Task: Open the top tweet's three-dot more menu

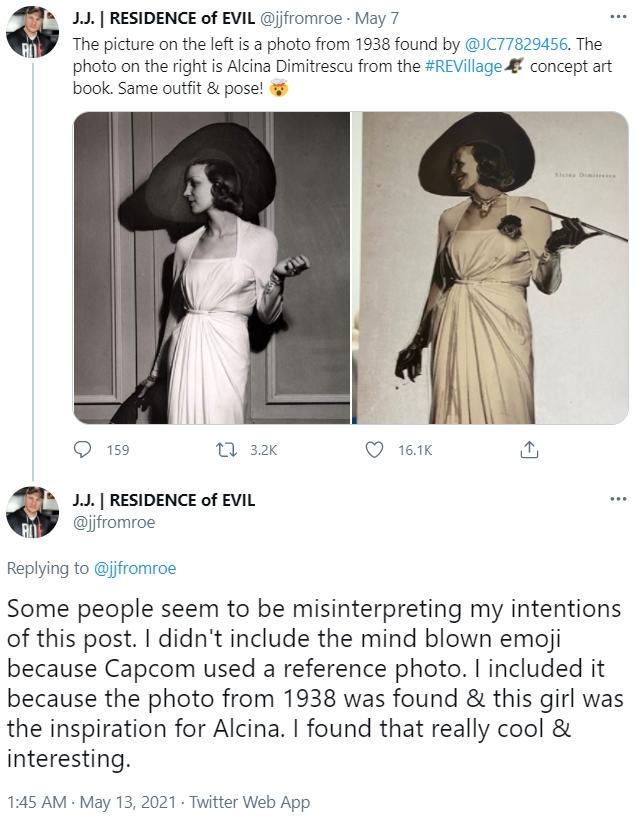Action: point(617,16)
